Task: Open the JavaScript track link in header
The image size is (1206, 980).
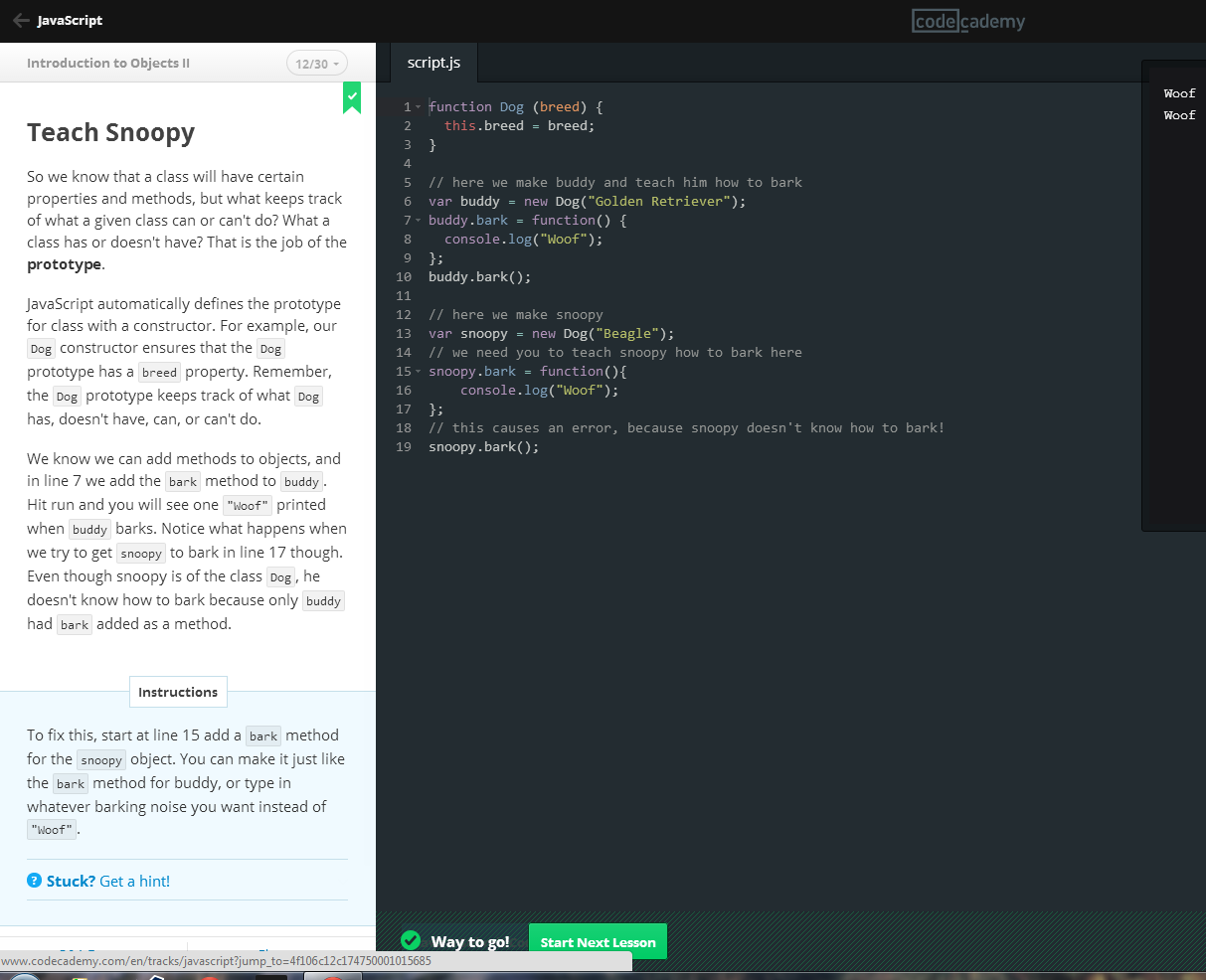Action: click(x=70, y=20)
